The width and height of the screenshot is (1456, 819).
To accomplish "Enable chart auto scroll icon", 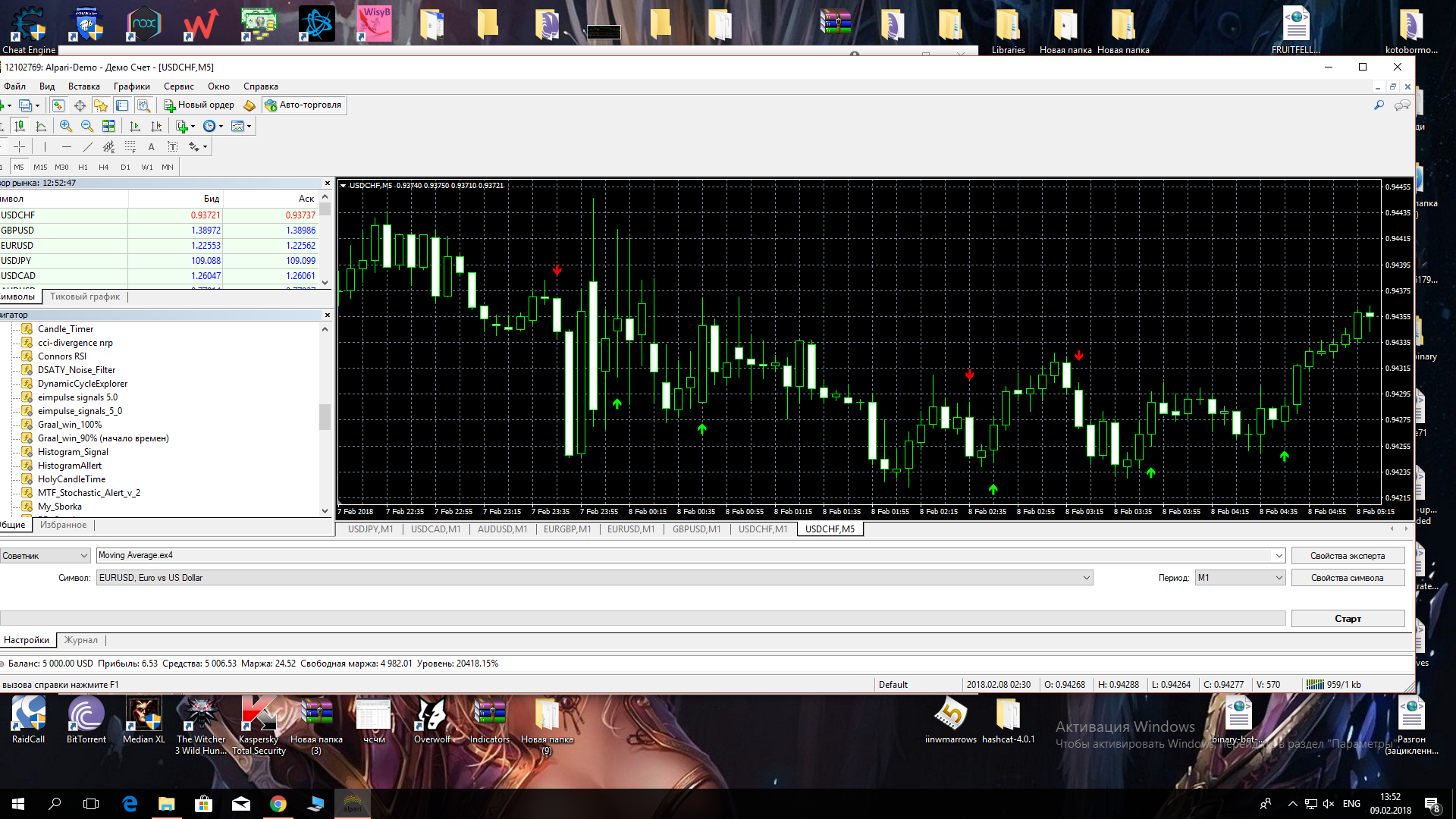I will coord(135,127).
